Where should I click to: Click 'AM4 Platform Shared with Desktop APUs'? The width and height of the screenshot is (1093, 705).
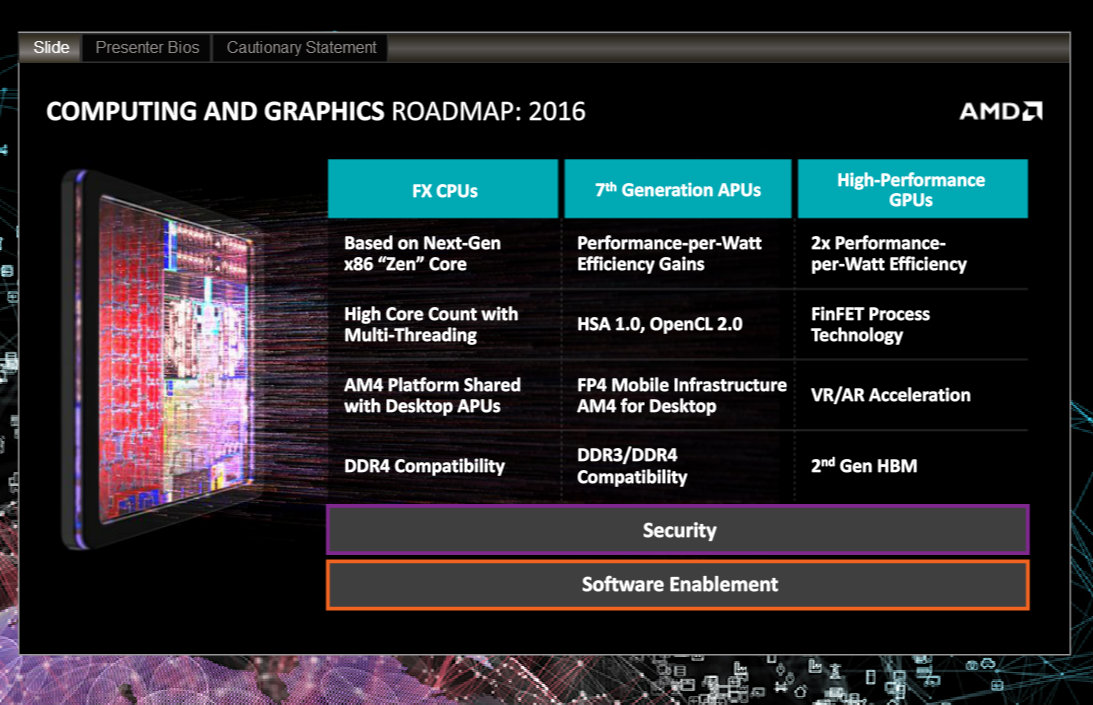pos(432,395)
